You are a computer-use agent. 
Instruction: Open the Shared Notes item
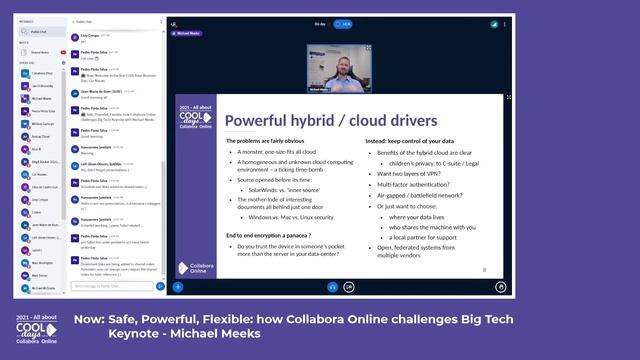[x=42, y=52]
